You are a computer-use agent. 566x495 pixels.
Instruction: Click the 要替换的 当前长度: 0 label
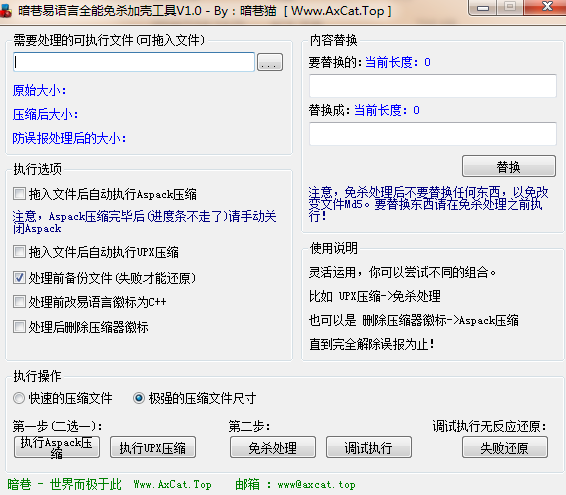point(370,62)
